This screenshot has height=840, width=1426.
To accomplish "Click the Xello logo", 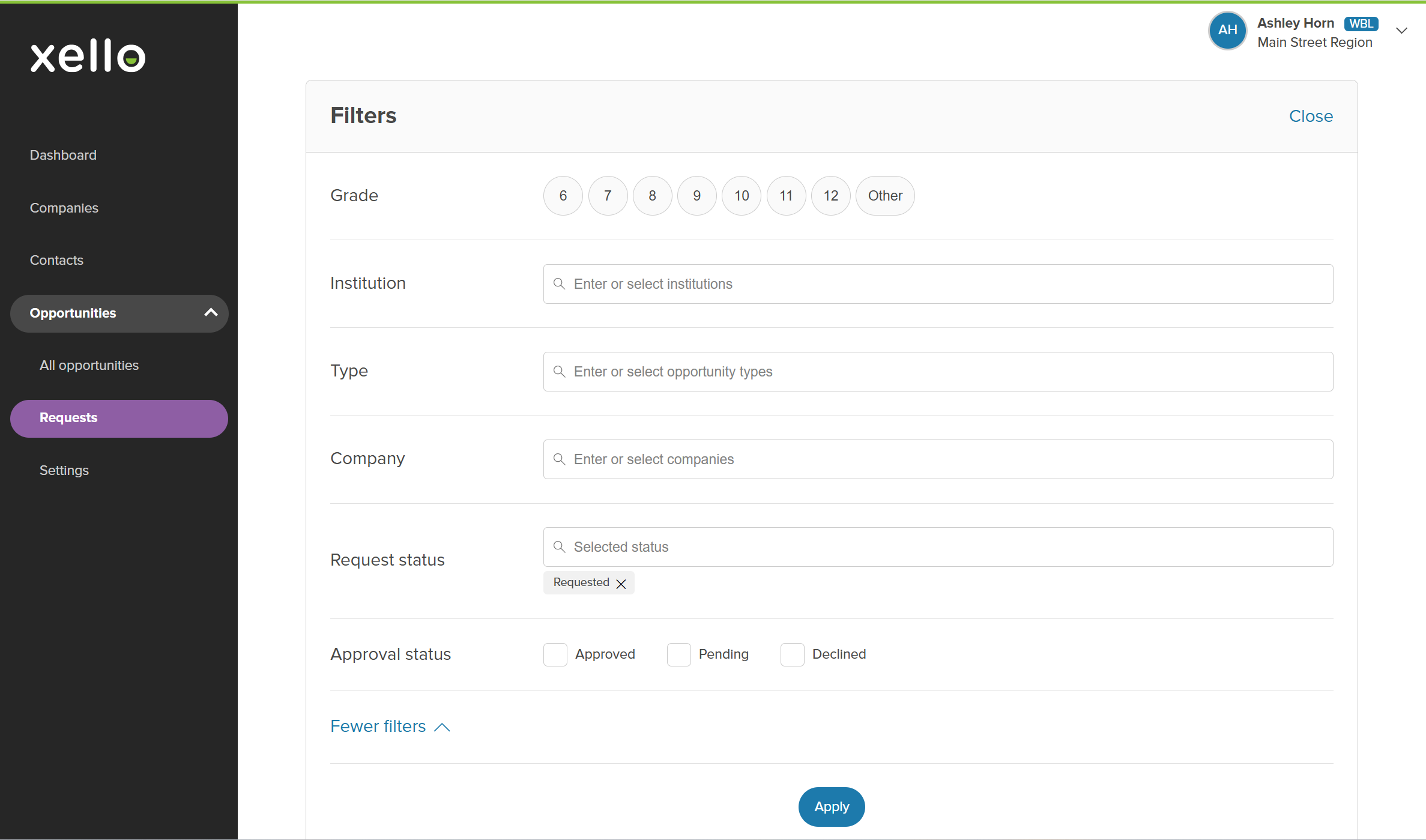I will [88, 56].
